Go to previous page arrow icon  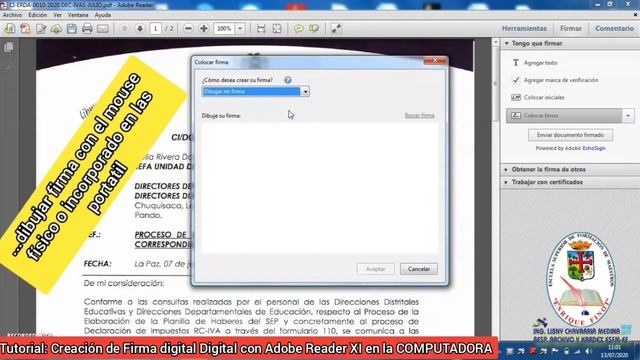coord(124,29)
